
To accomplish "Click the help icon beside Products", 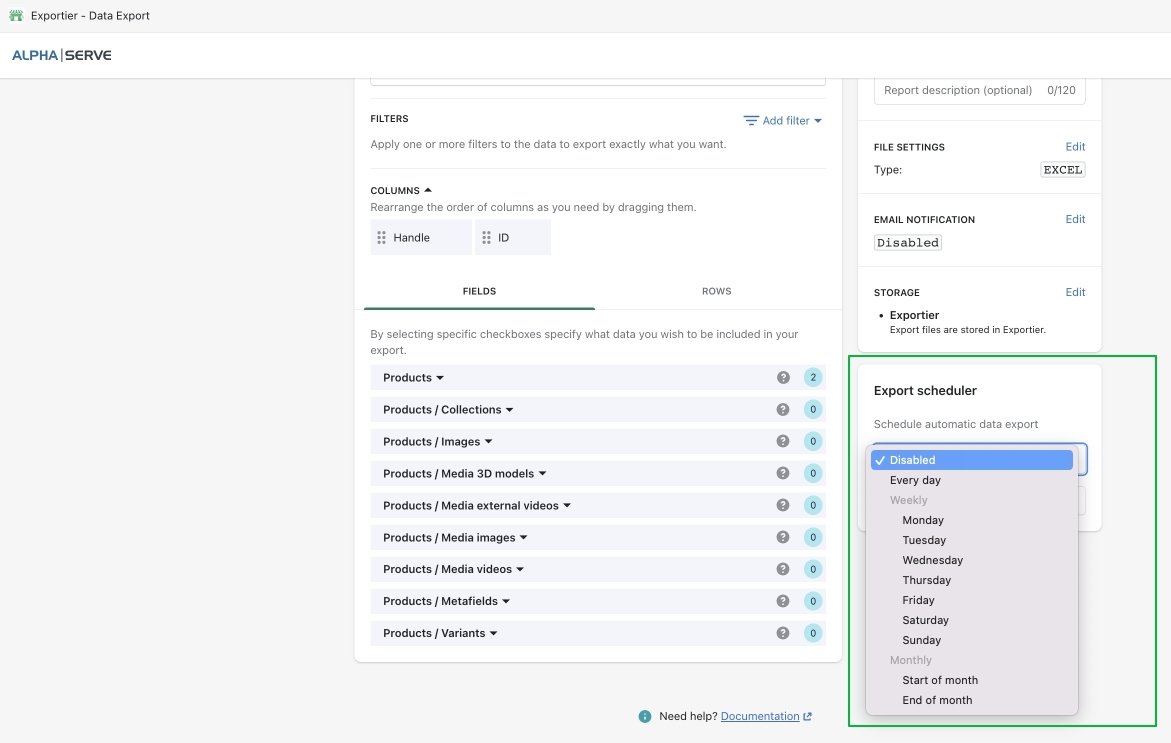I will 783,377.
